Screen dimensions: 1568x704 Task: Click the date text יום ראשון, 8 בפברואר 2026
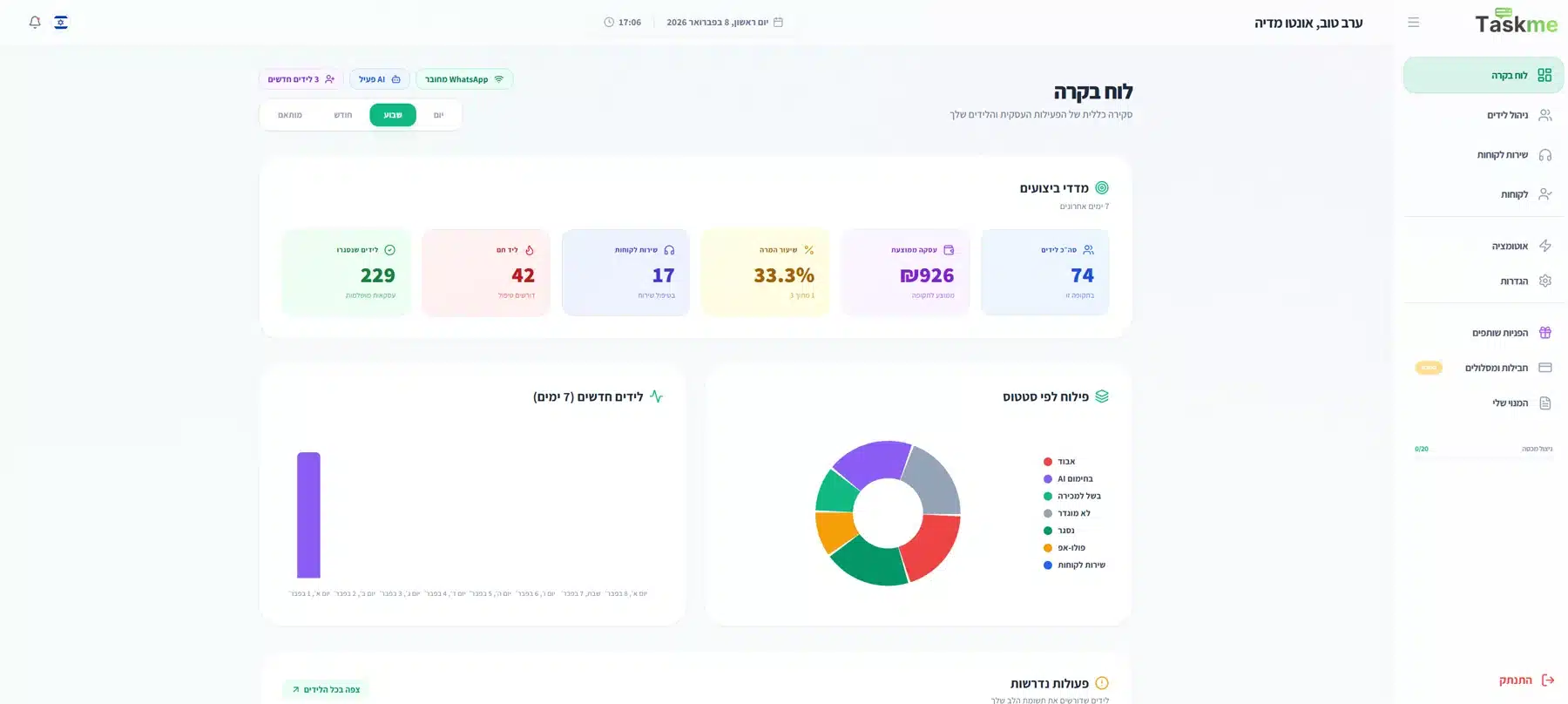point(718,22)
